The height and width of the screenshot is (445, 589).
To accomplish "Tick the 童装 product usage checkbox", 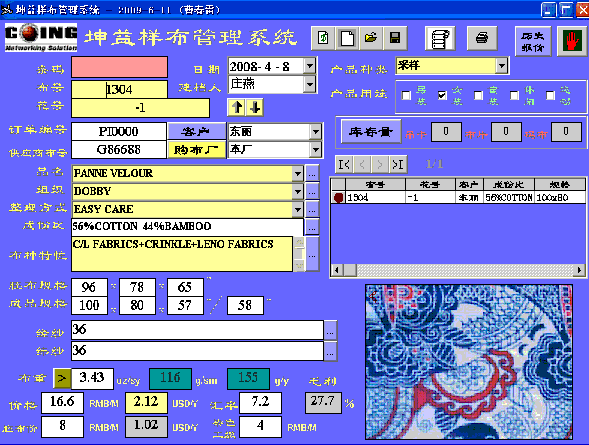I will pyautogui.click(x=478, y=95).
